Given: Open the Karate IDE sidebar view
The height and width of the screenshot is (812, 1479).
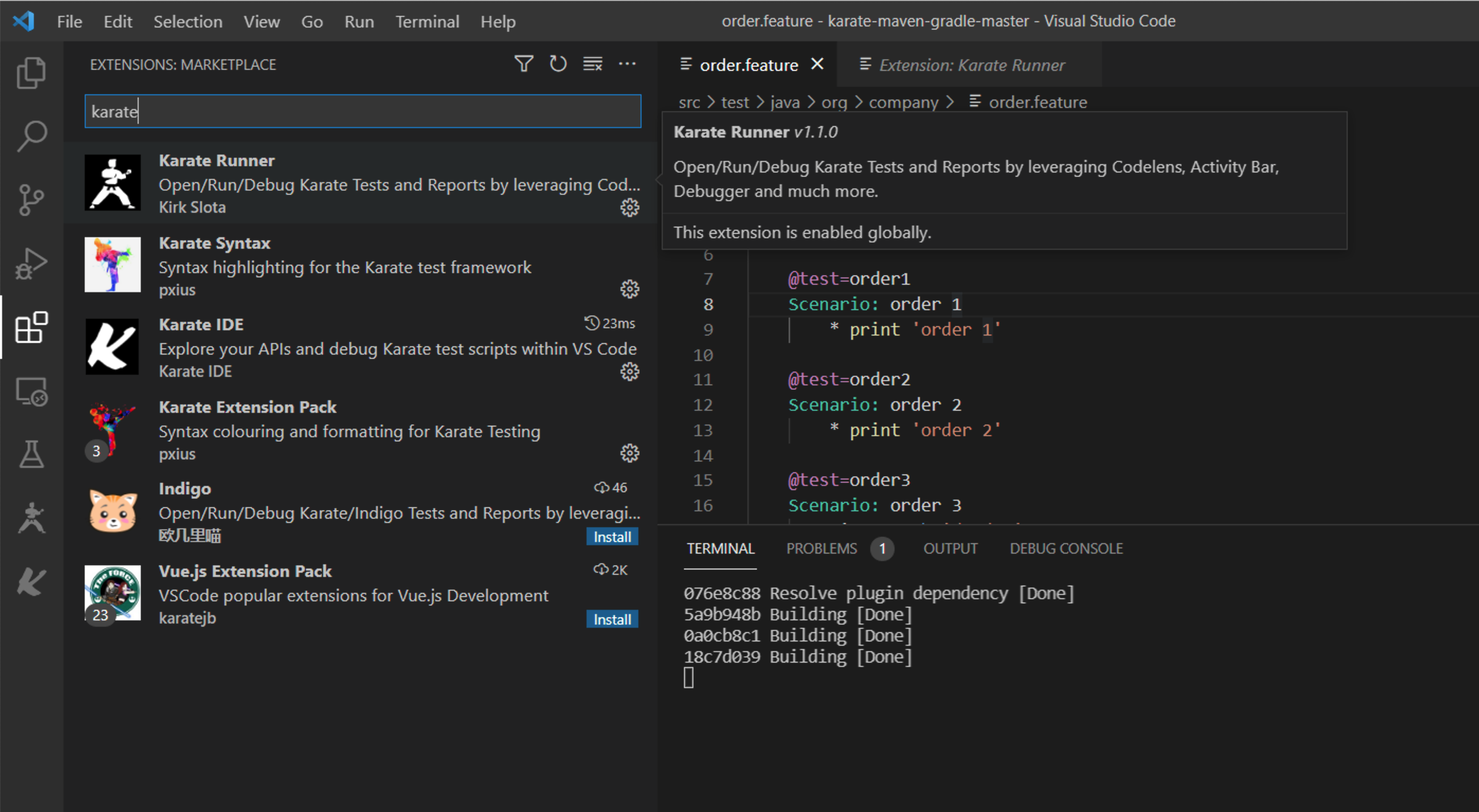Looking at the screenshot, I should pos(32,581).
